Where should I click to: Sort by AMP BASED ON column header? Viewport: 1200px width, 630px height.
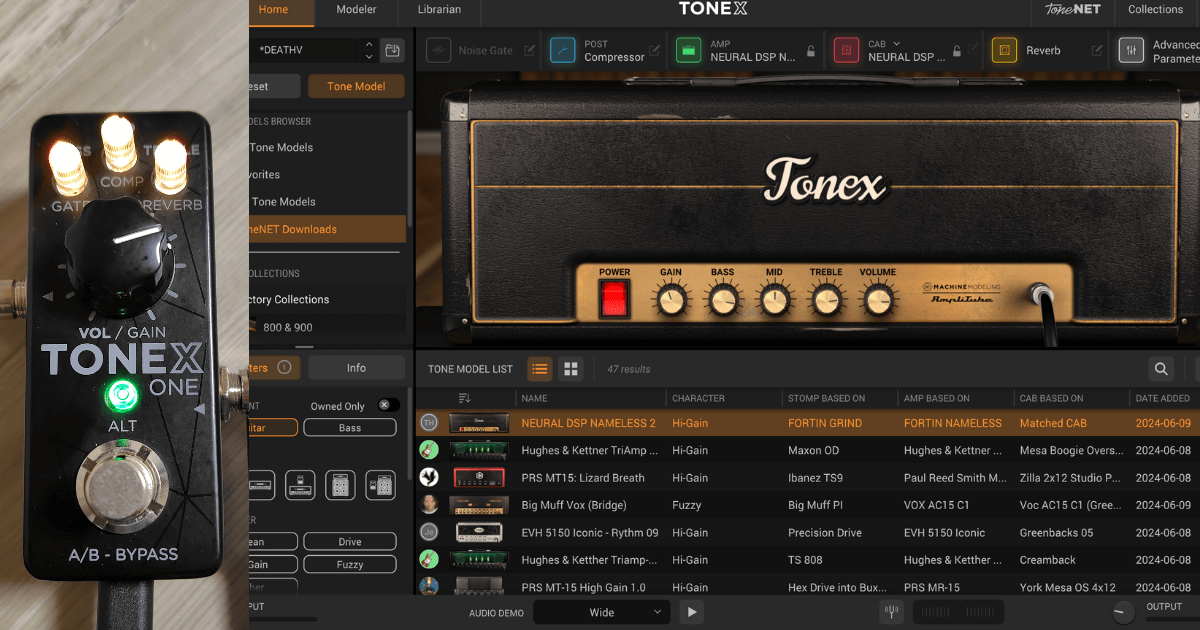click(x=936, y=398)
